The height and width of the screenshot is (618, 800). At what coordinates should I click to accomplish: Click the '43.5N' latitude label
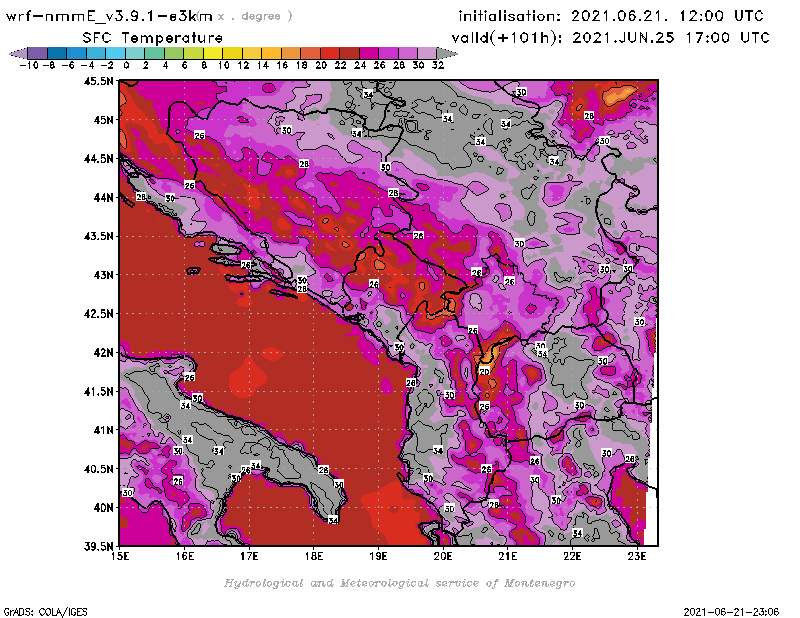(x=98, y=236)
